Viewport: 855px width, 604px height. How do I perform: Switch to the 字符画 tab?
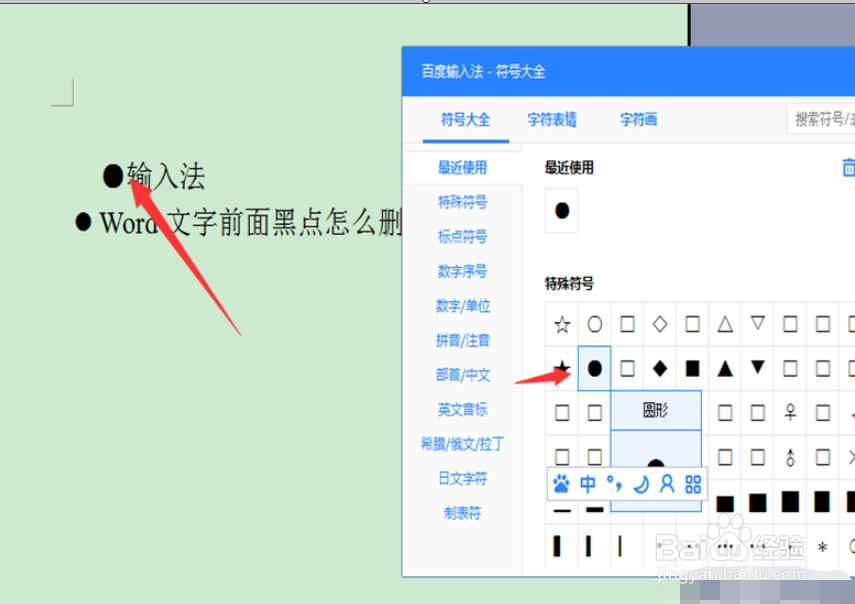pyautogui.click(x=639, y=119)
